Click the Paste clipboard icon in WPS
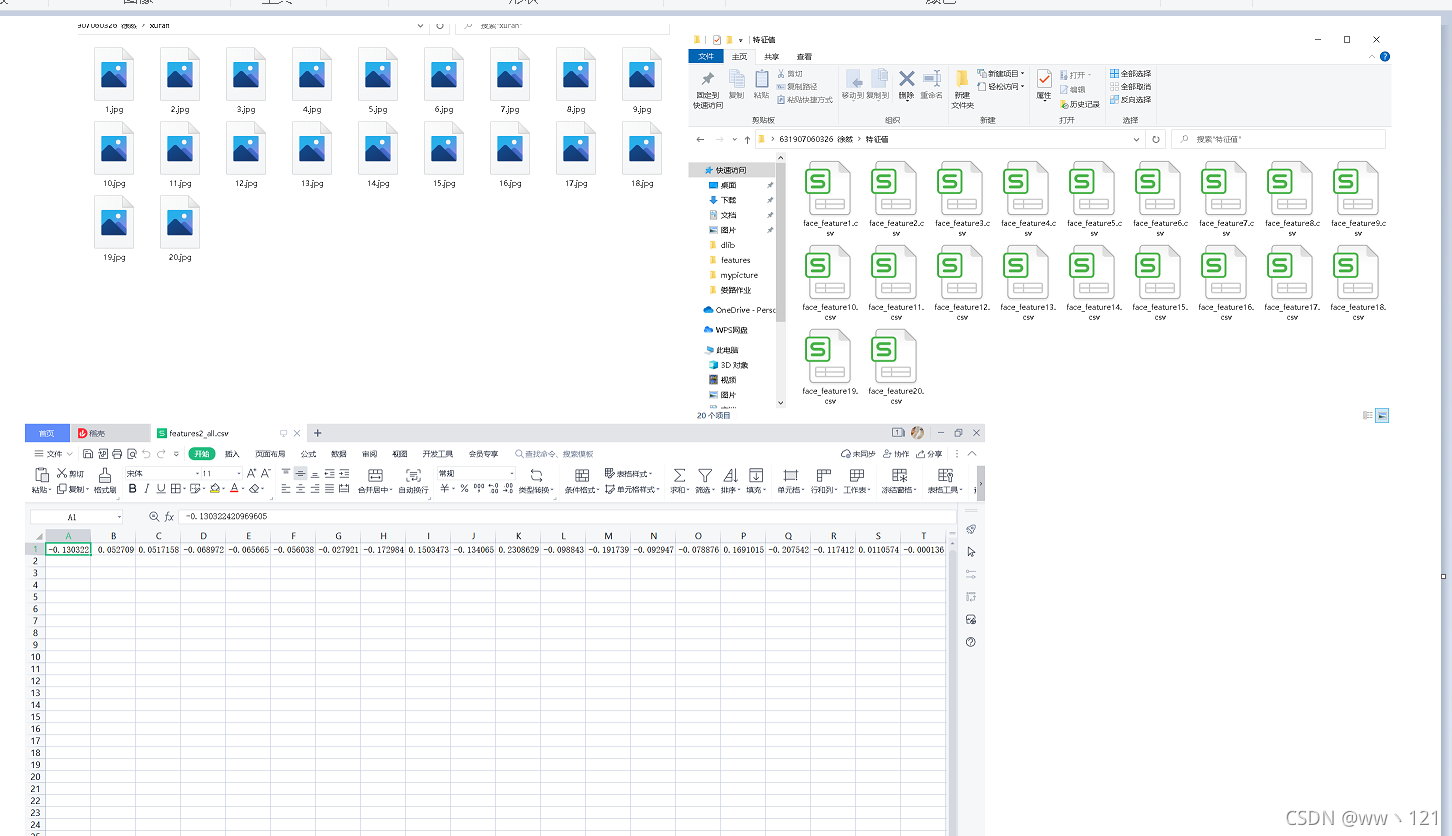This screenshot has height=836, width=1452. pyautogui.click(x=41, y=475)
